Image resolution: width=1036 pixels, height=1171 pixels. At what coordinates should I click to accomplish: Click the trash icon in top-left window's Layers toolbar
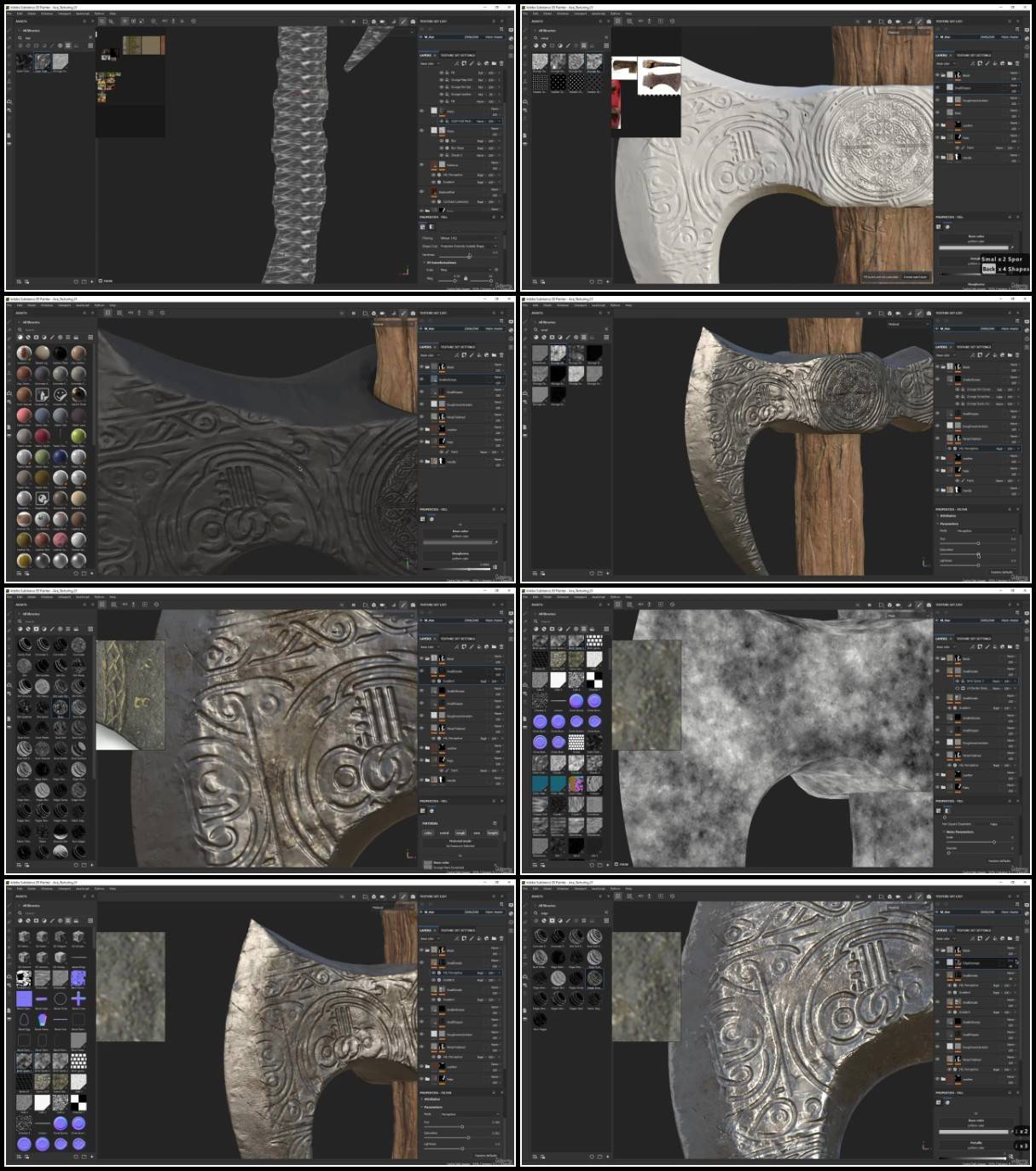[500, 63]
